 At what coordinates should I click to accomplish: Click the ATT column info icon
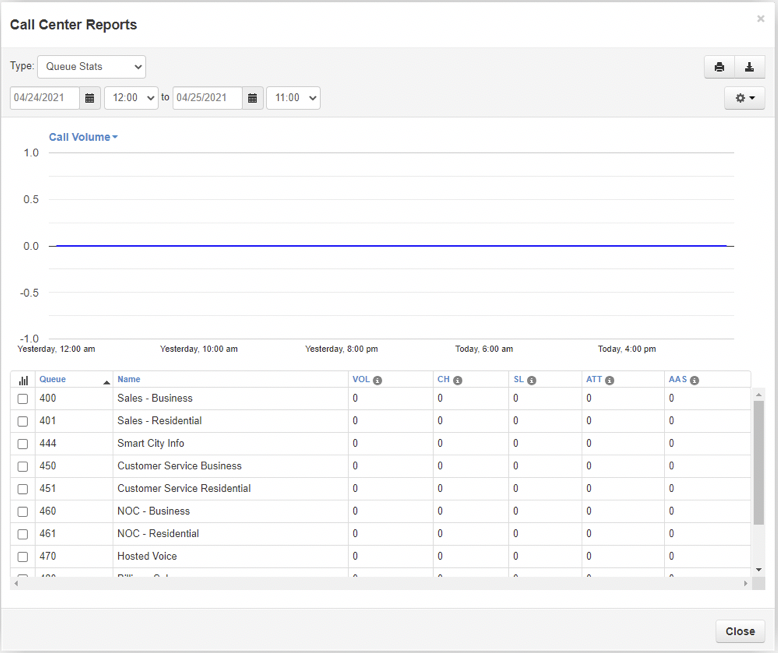point(609,381)
